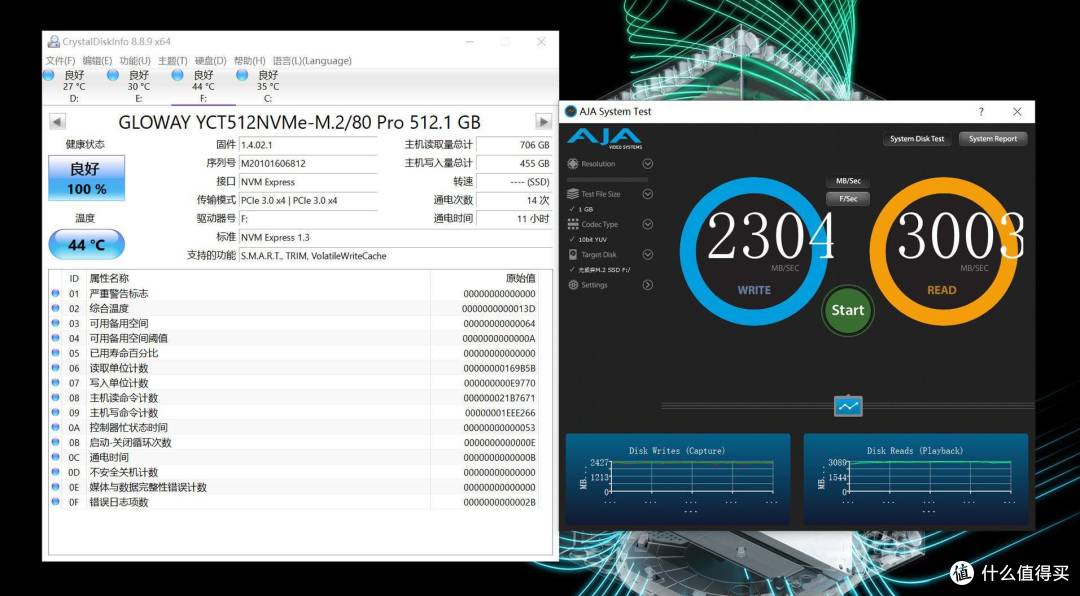Expand the Target Disk dropdown

pos(647,255)
